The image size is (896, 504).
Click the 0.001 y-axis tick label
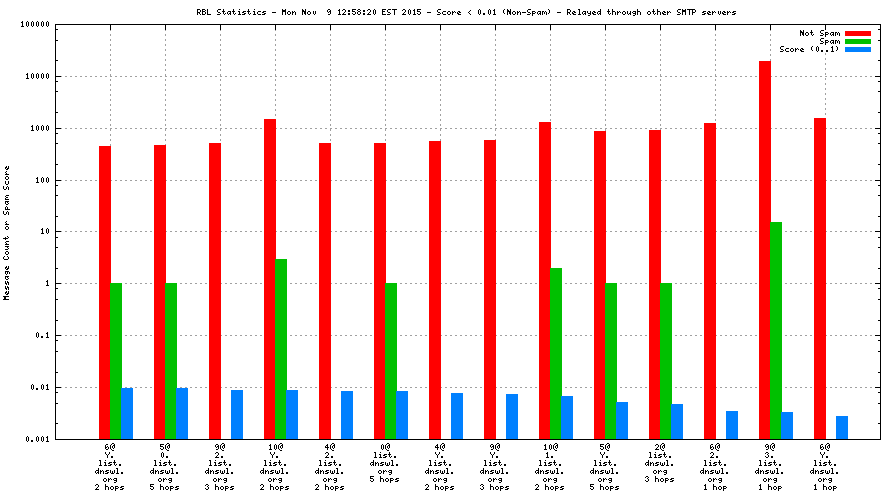point(37,439)
